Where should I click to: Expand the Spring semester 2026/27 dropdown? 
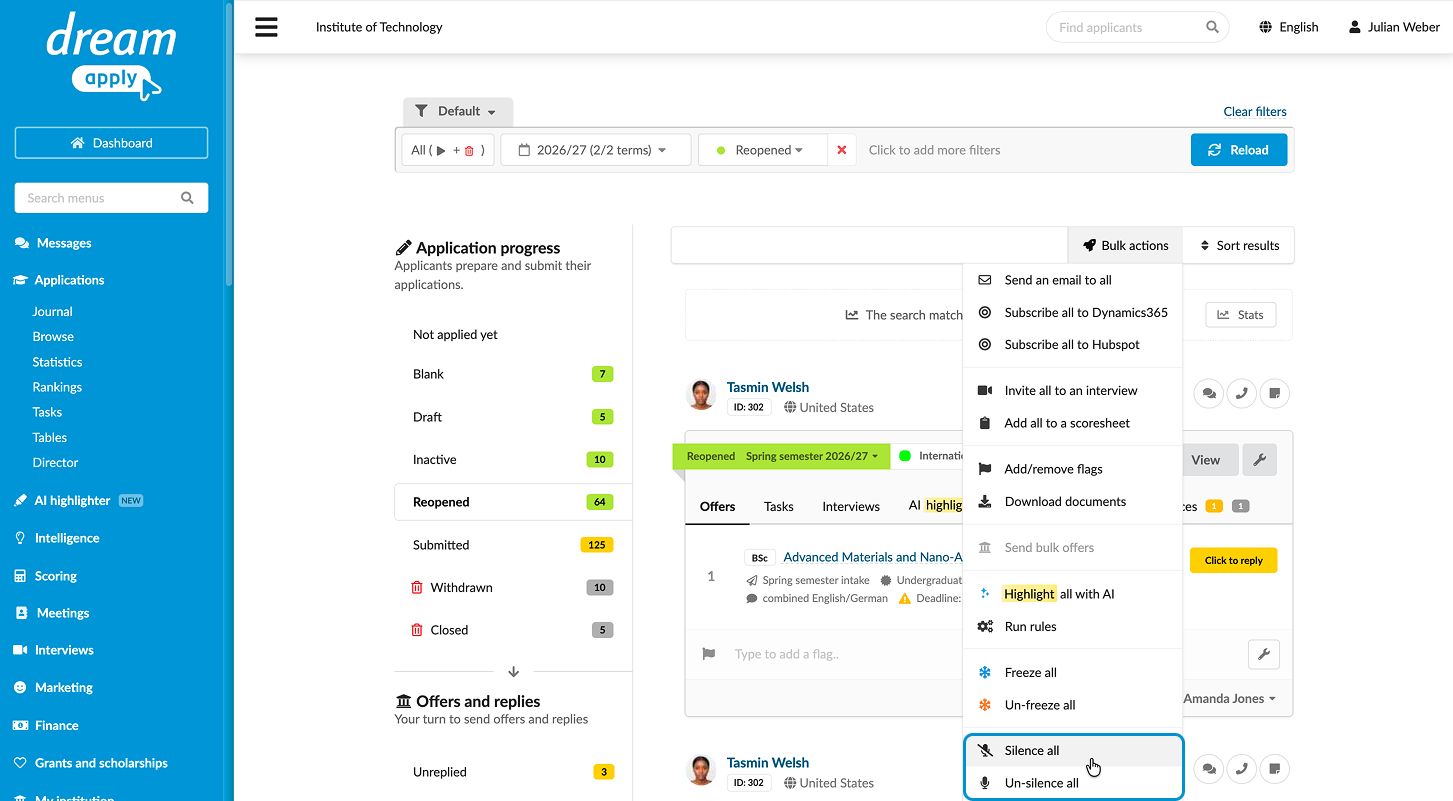(x=812, y=456)
